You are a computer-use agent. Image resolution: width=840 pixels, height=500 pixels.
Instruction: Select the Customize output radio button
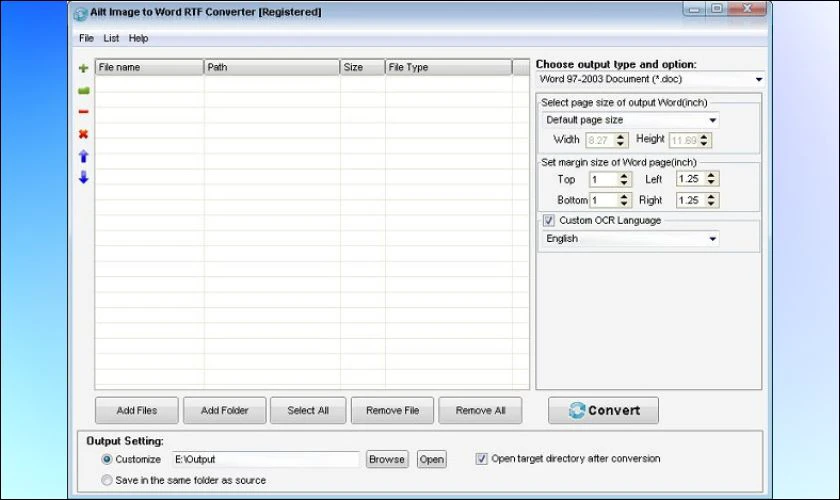[107, 459]
